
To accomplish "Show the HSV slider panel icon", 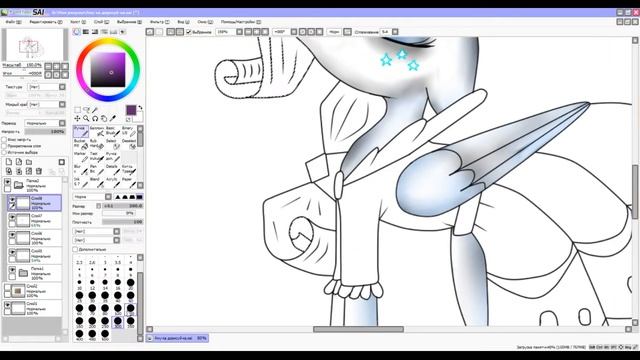I will coord(95,32).
